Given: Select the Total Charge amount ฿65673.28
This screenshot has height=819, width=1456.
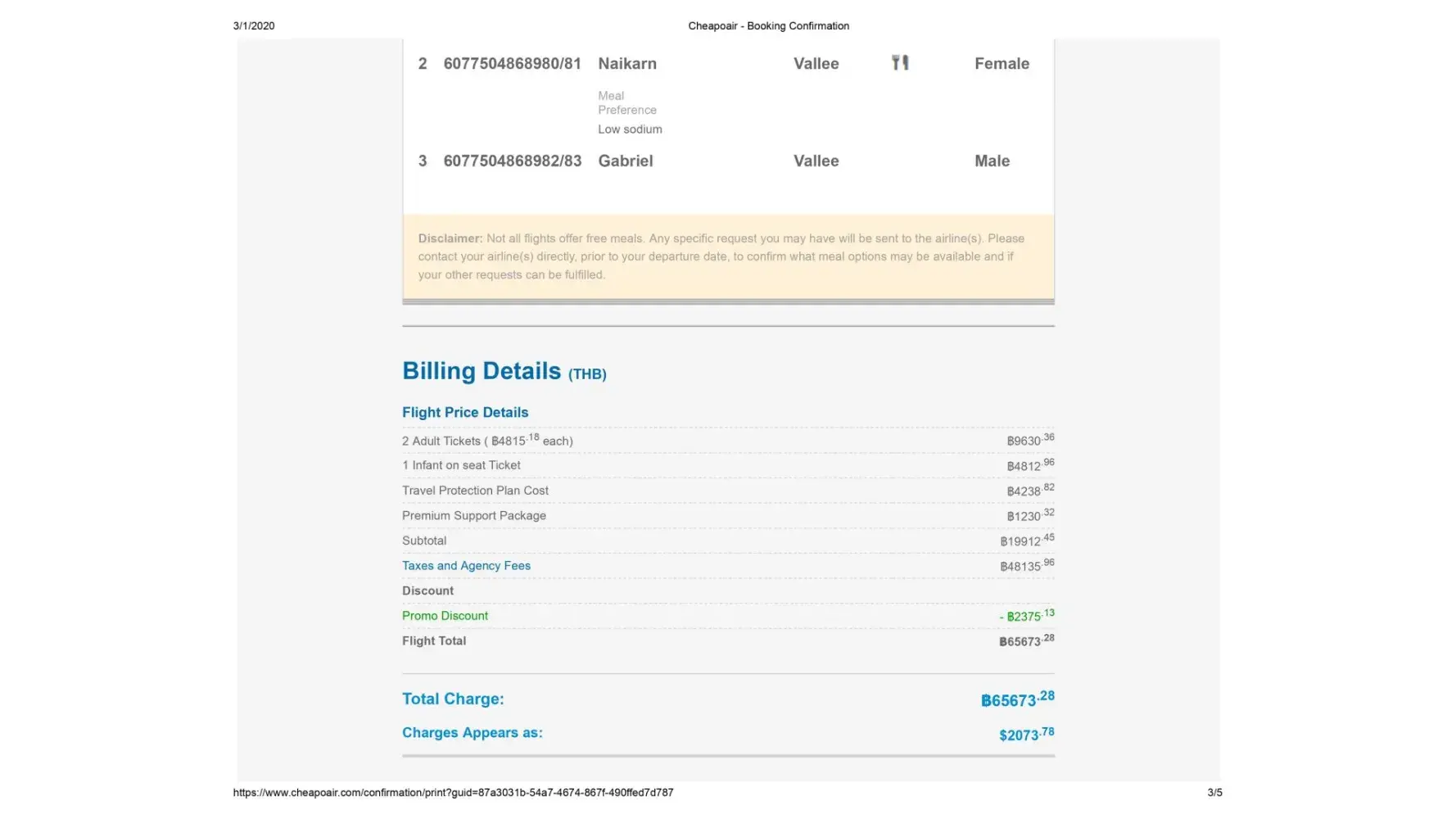Looking at the screenshot, I should click(x=1017, y=699).
